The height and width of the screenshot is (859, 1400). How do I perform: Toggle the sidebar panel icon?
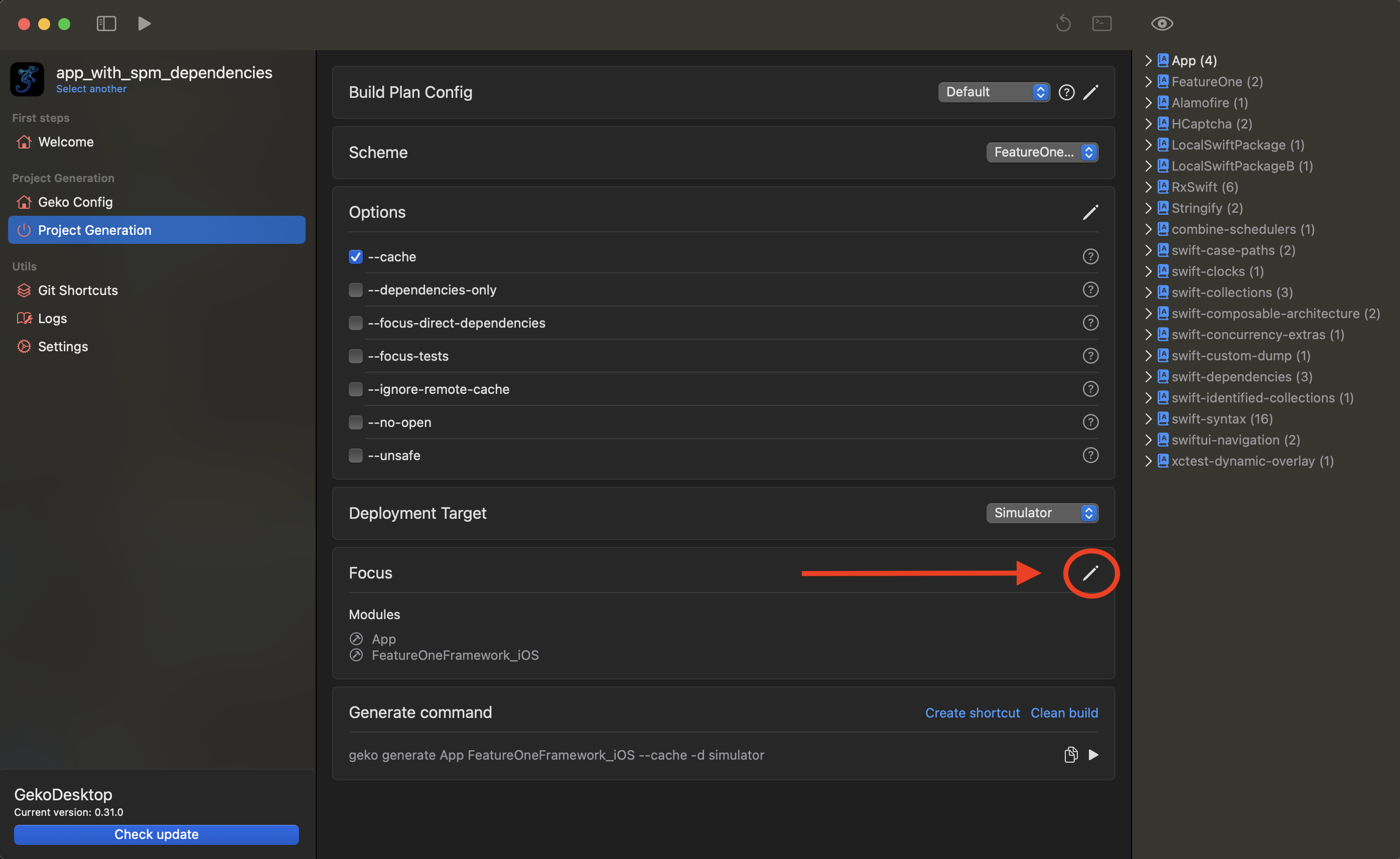tap(106, 23)
